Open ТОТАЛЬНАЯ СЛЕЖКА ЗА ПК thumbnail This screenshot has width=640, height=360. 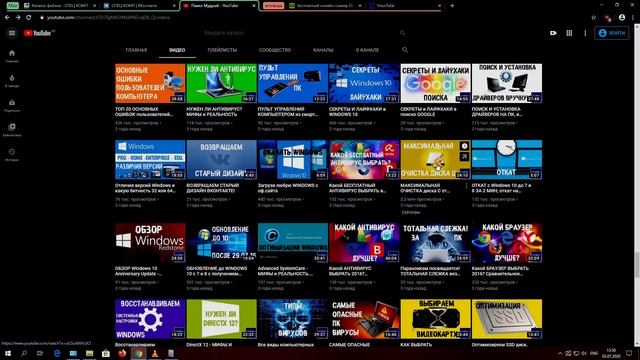click(436, 242)
